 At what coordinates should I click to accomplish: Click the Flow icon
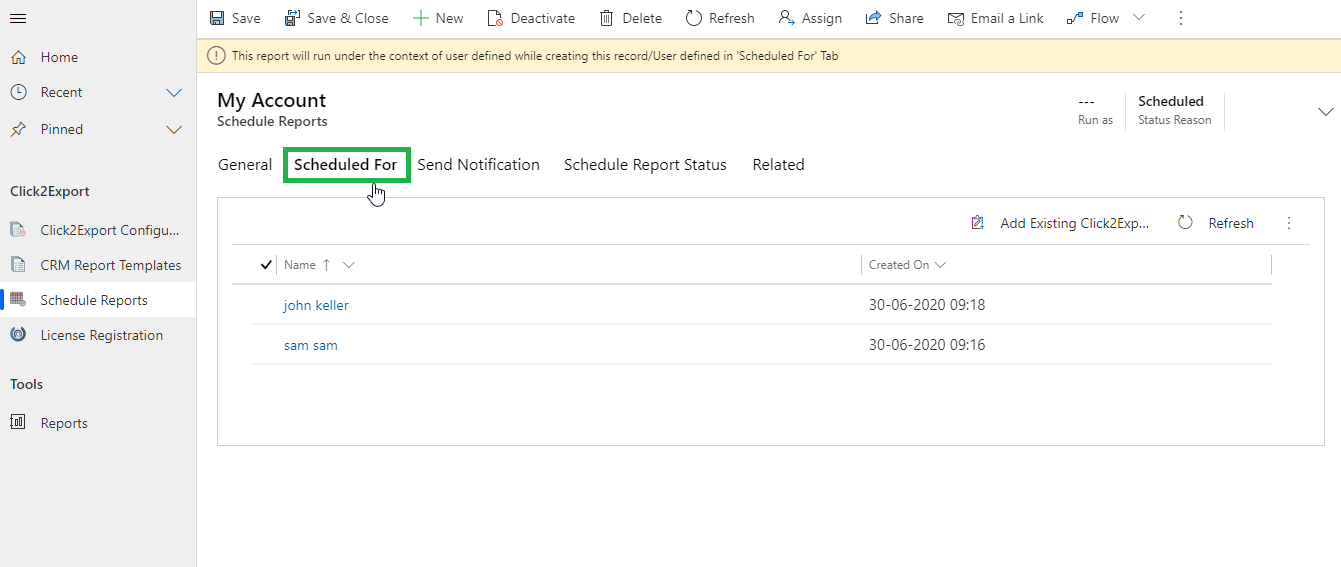[1075, 18]
